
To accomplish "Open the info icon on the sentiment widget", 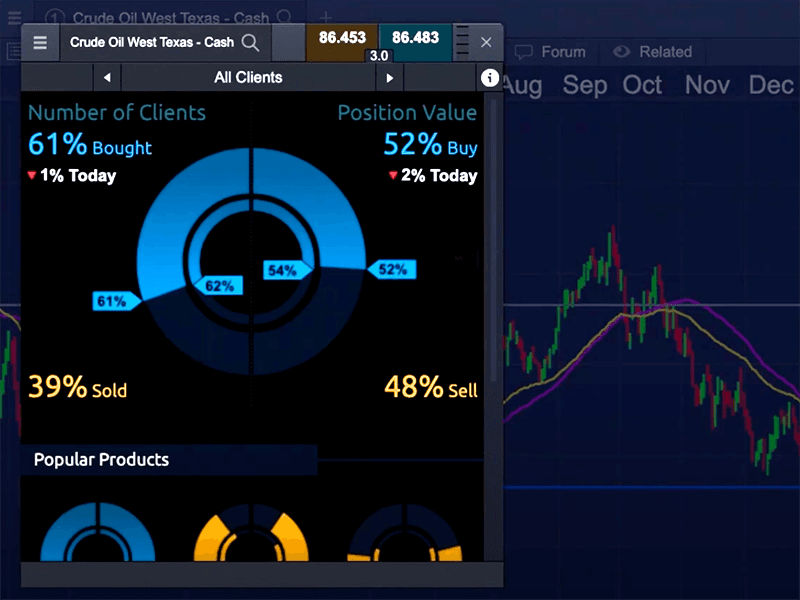I will tap(489, 77).
